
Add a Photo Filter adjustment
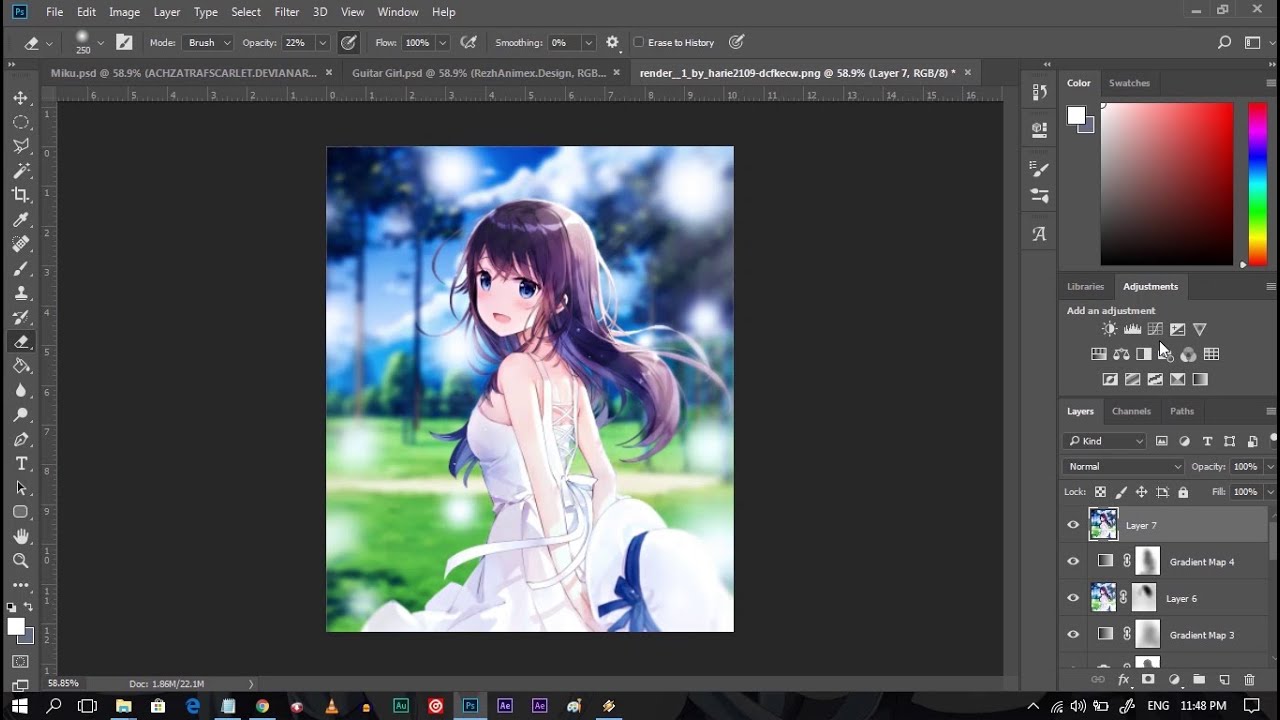(x=1166, y=354)
